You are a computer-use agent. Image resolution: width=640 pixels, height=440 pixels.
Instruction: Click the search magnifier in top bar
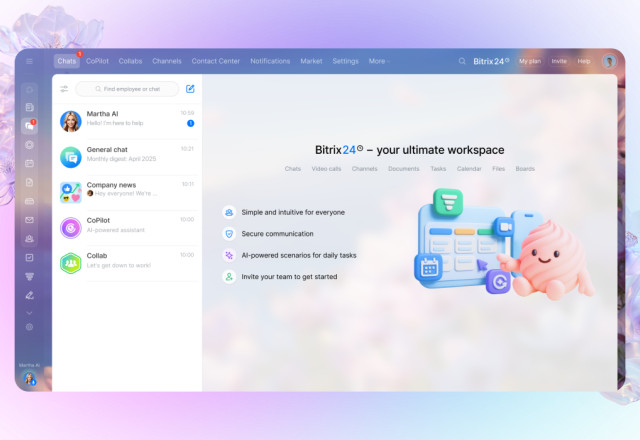point(462,61)
